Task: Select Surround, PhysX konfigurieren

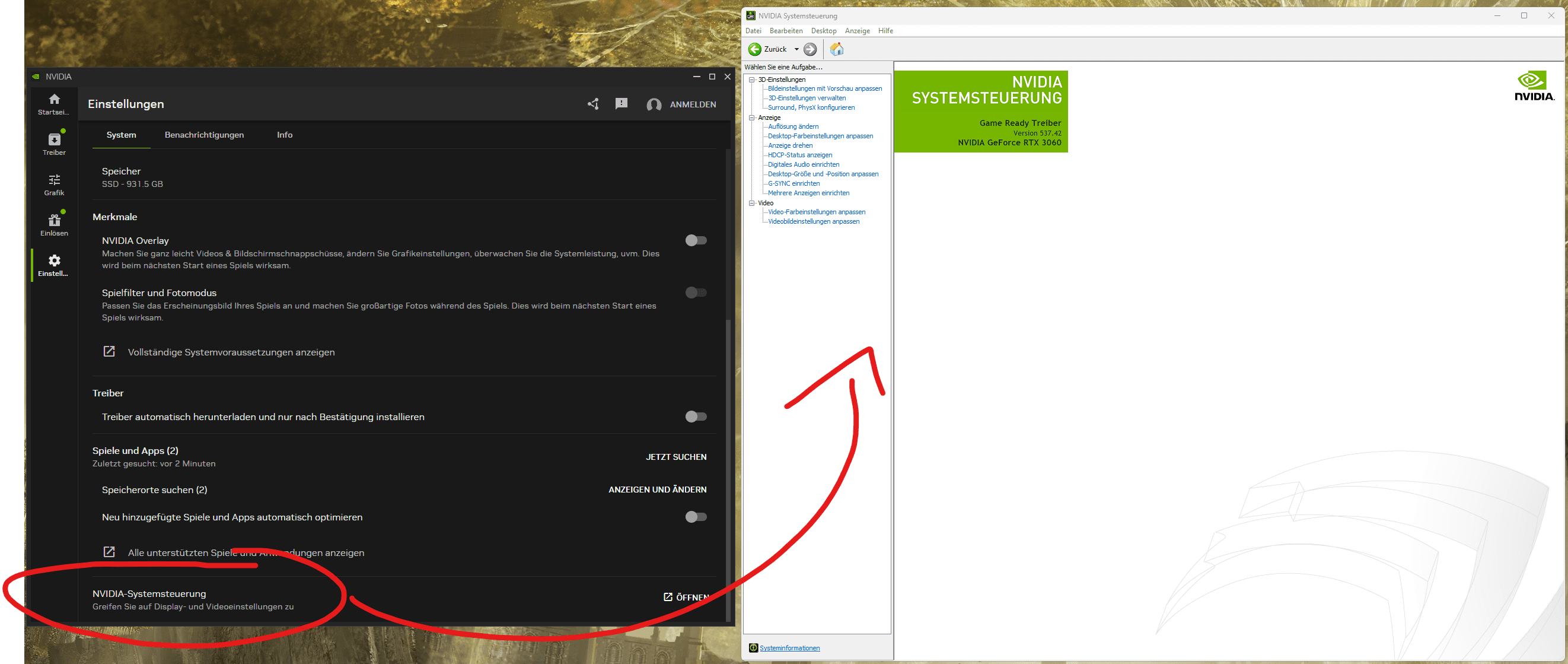Action: point(811,108)
